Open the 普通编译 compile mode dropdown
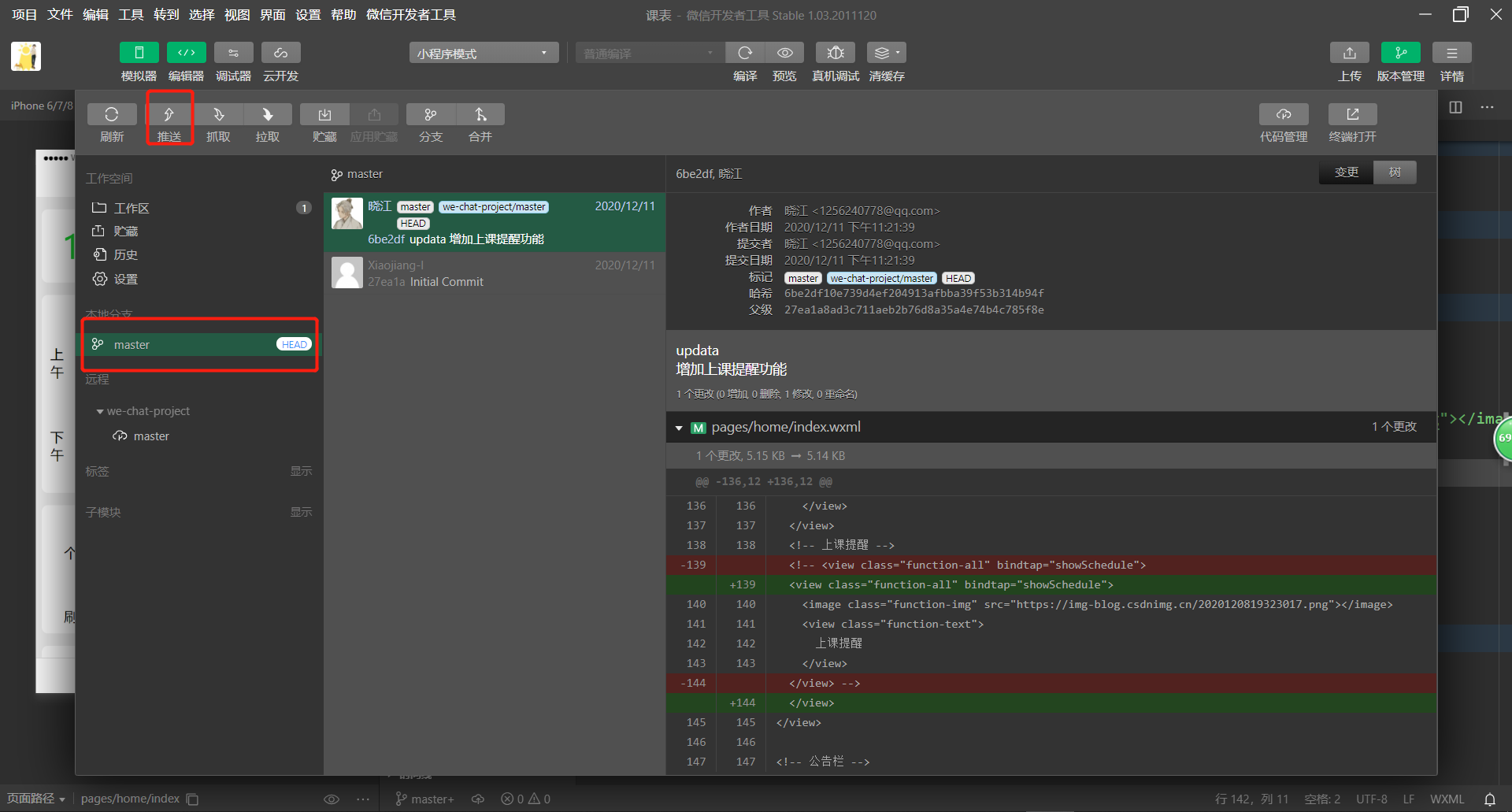 point(649,53)
